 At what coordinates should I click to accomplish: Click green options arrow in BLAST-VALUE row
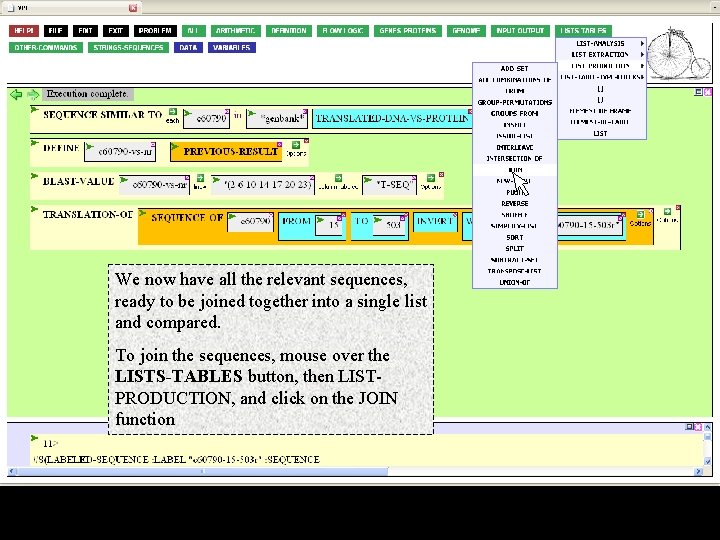[431, 178]
